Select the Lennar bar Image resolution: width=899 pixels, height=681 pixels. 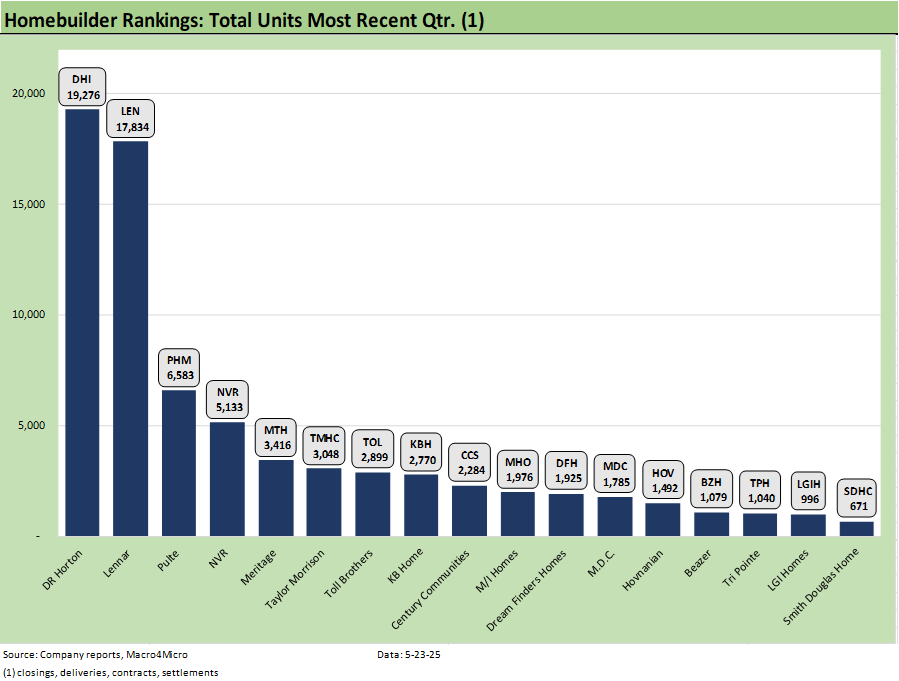[131, 338]
